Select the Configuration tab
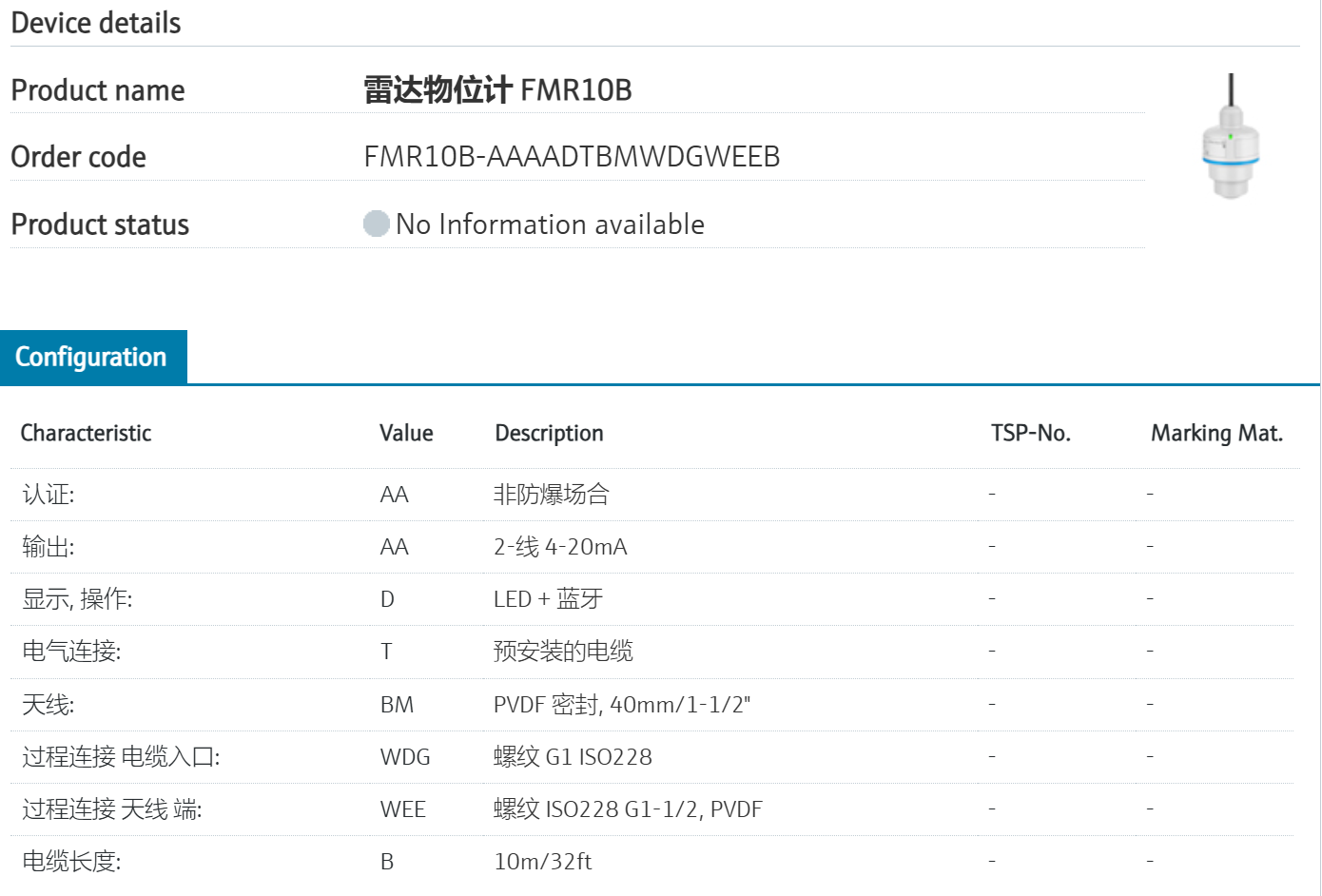This screenshot has width=1322, height=896. coord(91,357)
